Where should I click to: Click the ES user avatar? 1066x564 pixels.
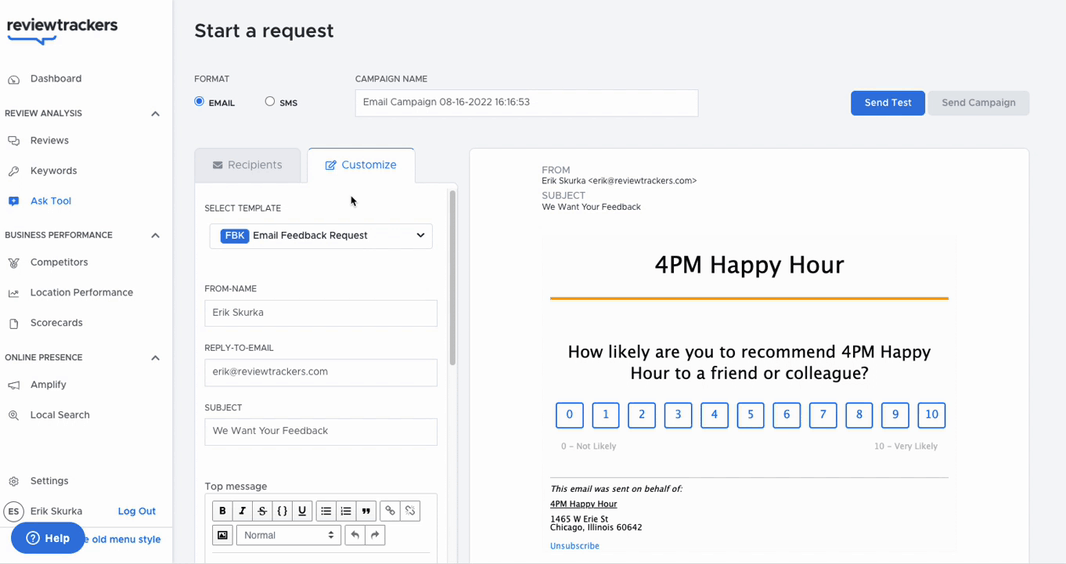pos(14,512)
